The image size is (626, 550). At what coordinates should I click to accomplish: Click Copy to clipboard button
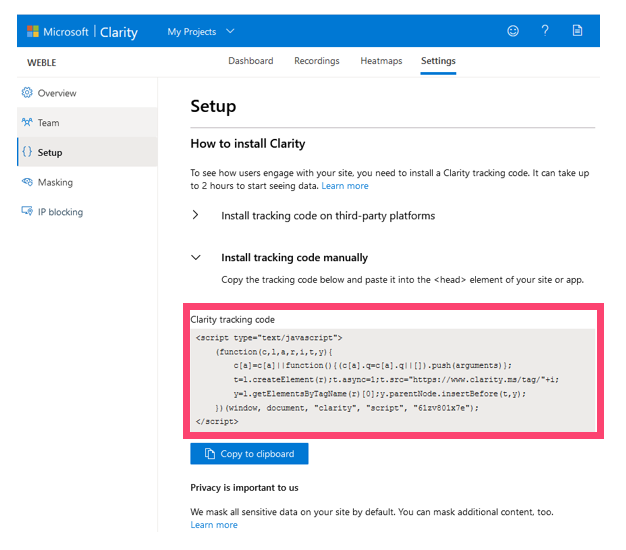(x=249, y=454)
